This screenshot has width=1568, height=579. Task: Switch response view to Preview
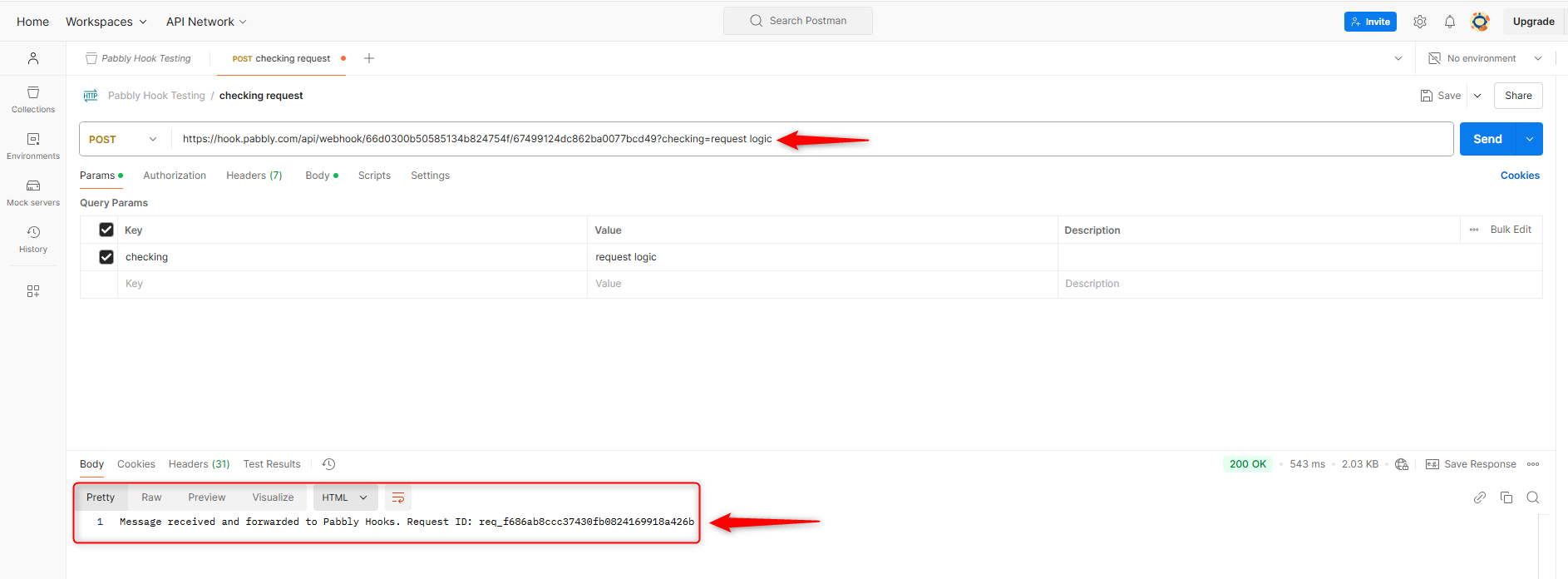[x=207, y=497]
